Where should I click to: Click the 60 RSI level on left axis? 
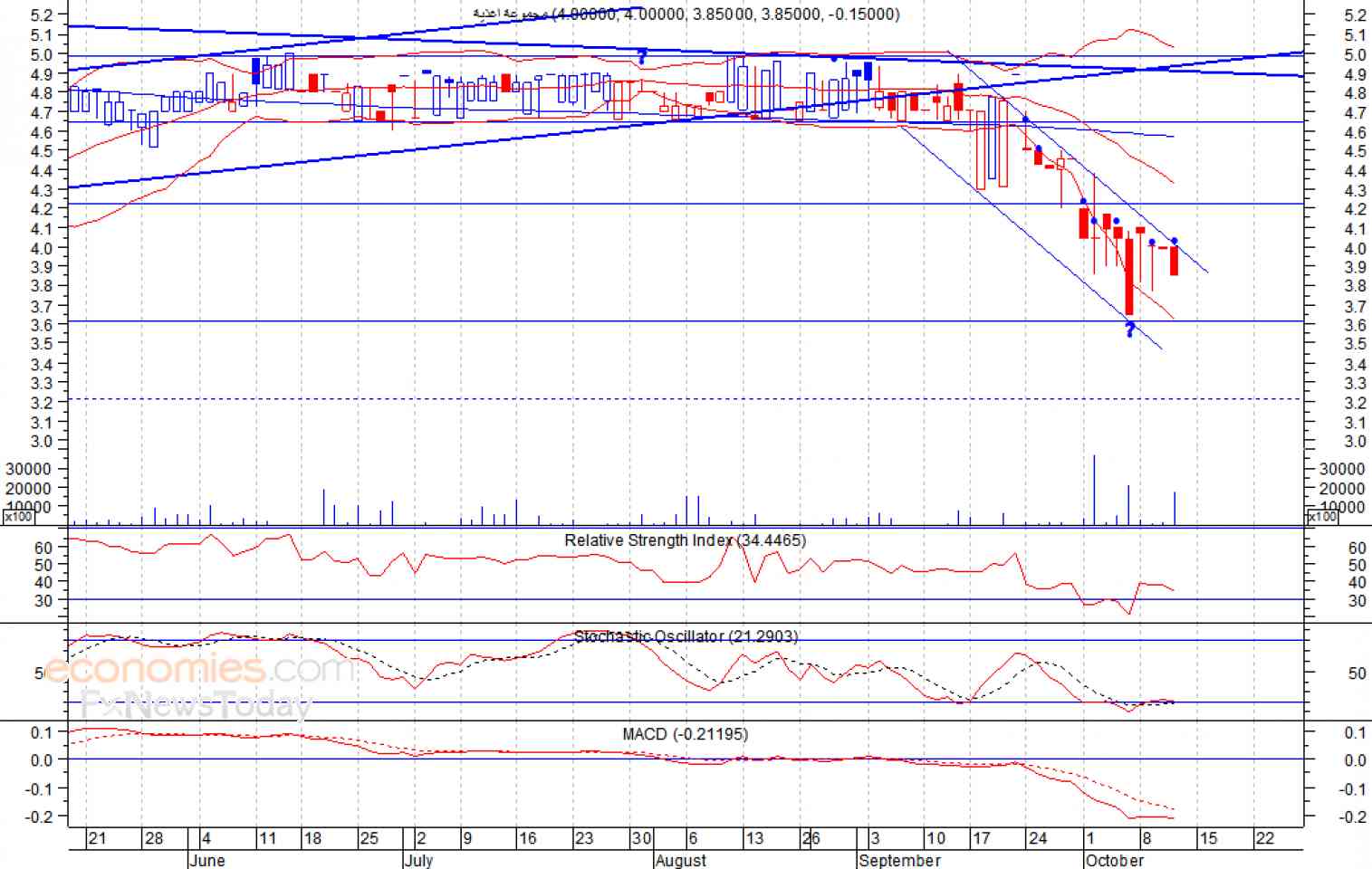43,548
